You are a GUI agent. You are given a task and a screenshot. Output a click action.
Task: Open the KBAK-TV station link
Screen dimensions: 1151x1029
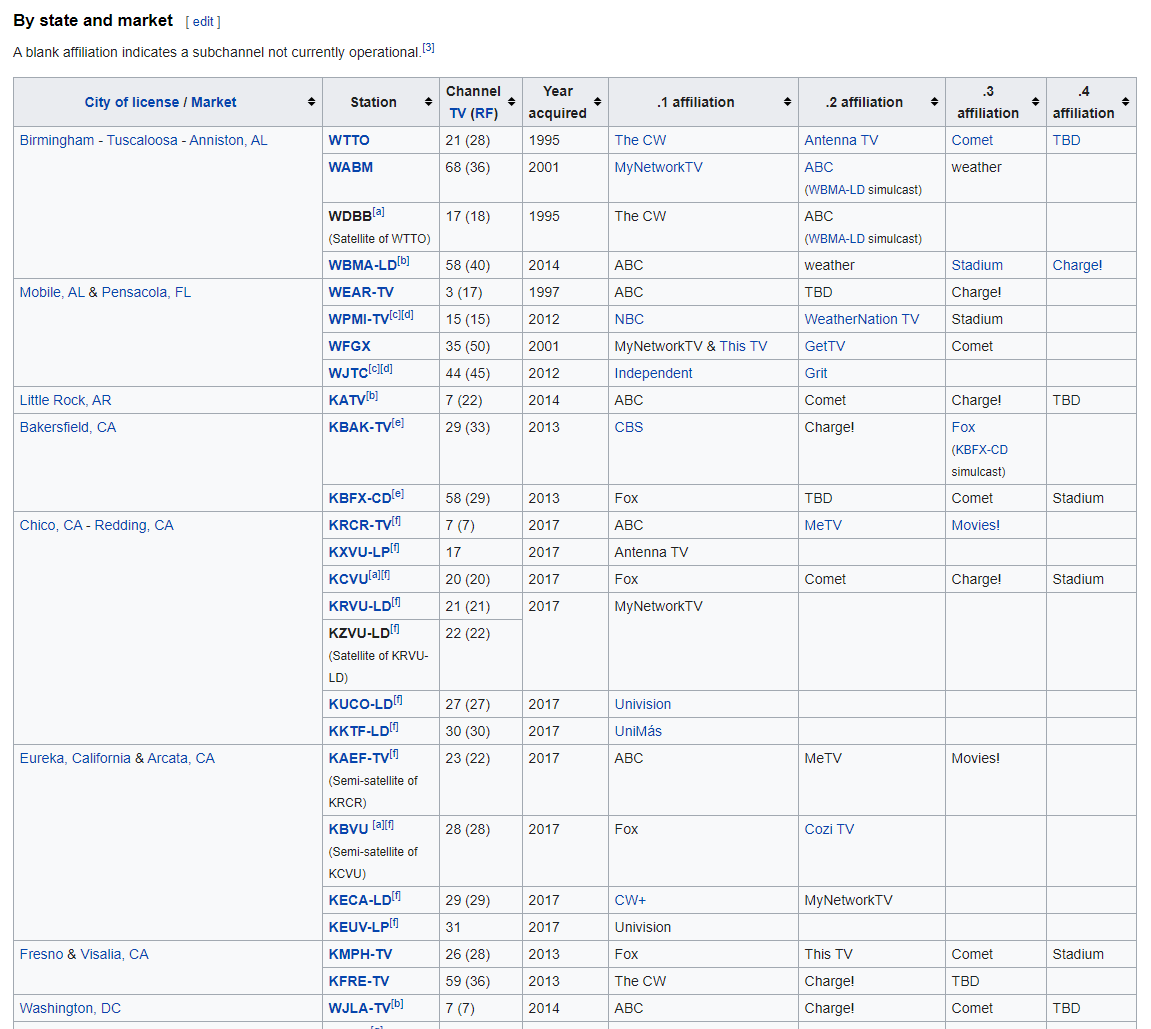coord(360,427)
